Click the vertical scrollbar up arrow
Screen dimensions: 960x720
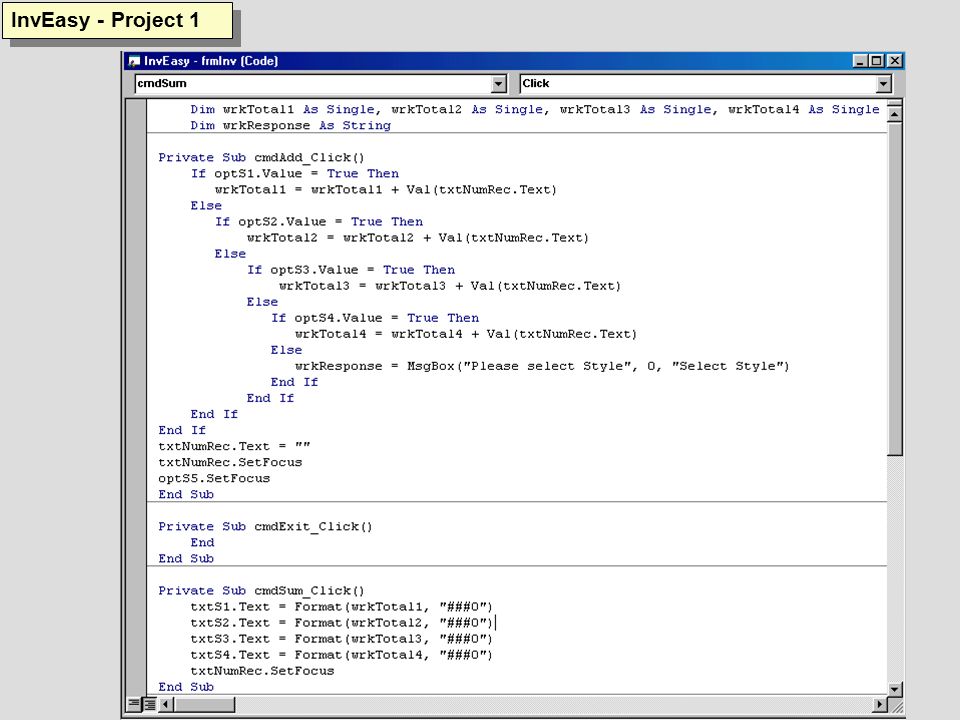[894, 114]
